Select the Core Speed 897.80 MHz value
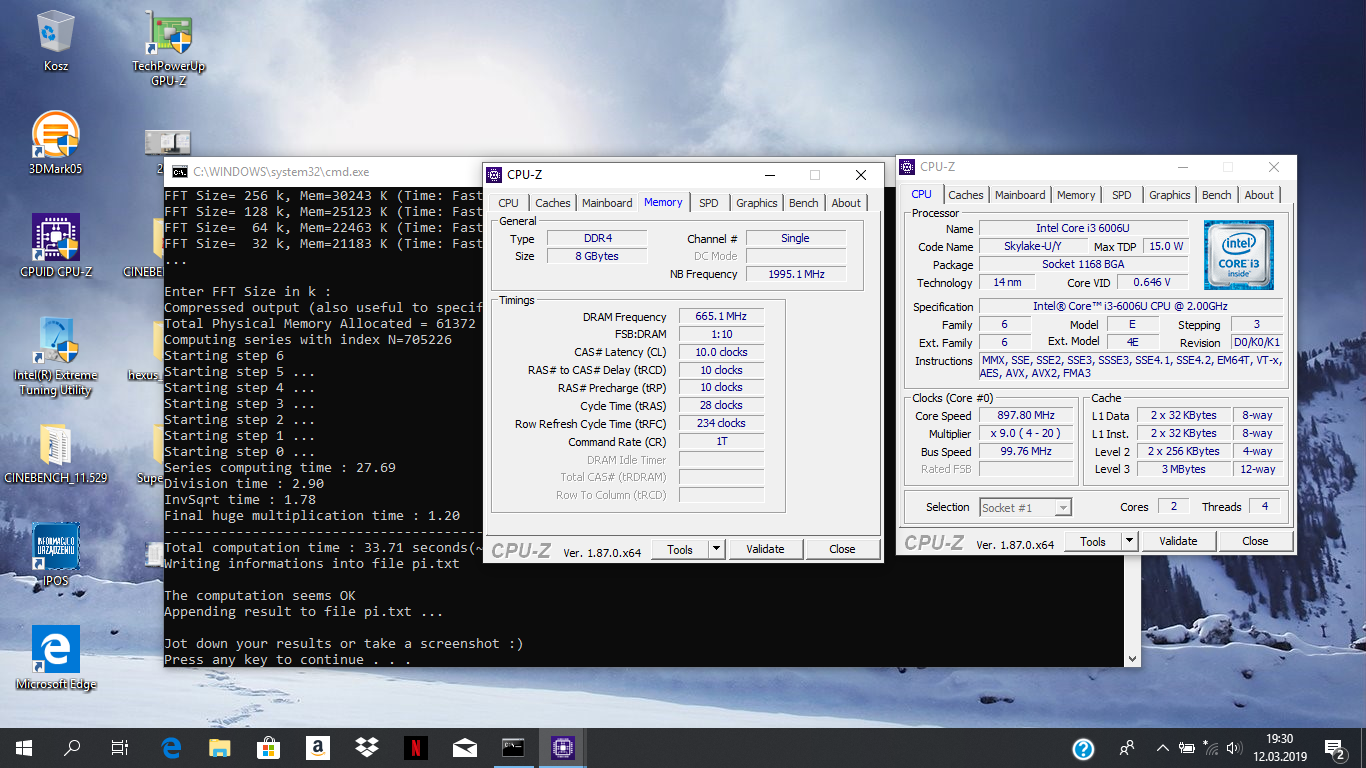This screenshot has width=1366, height=768. (1026, 416)
